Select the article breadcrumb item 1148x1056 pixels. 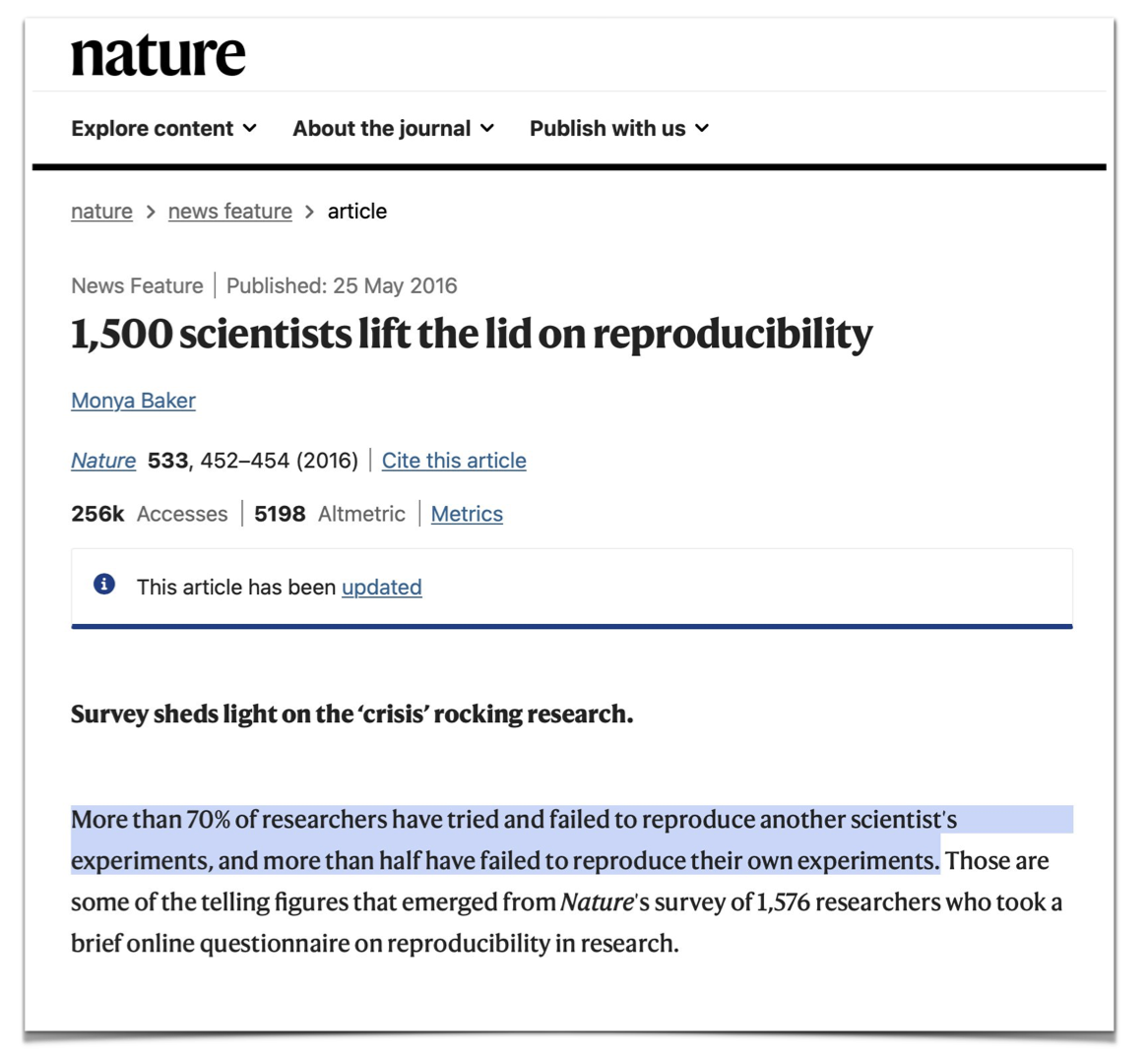point(356,212)
